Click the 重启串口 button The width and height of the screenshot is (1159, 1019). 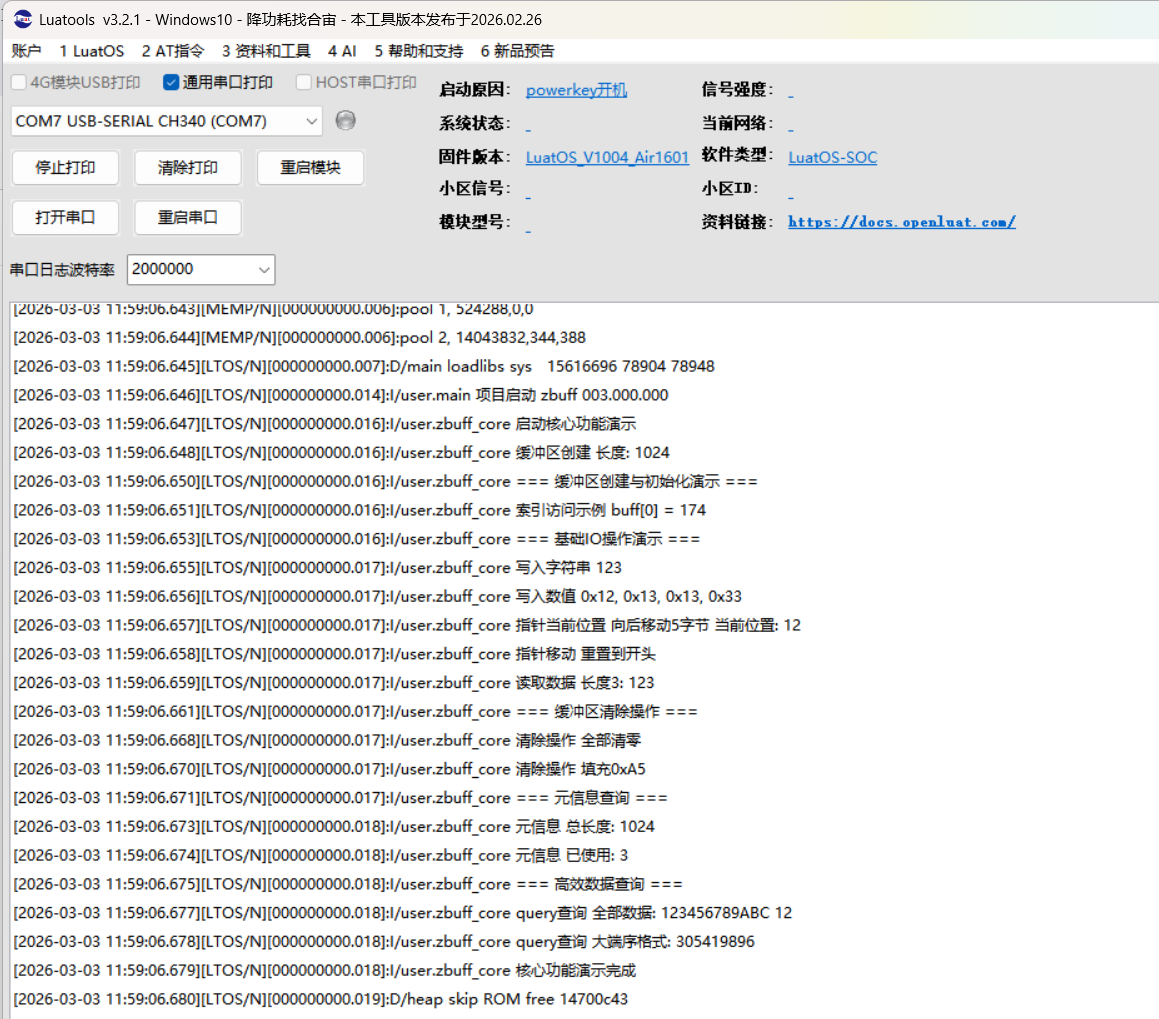click(188, 217)
